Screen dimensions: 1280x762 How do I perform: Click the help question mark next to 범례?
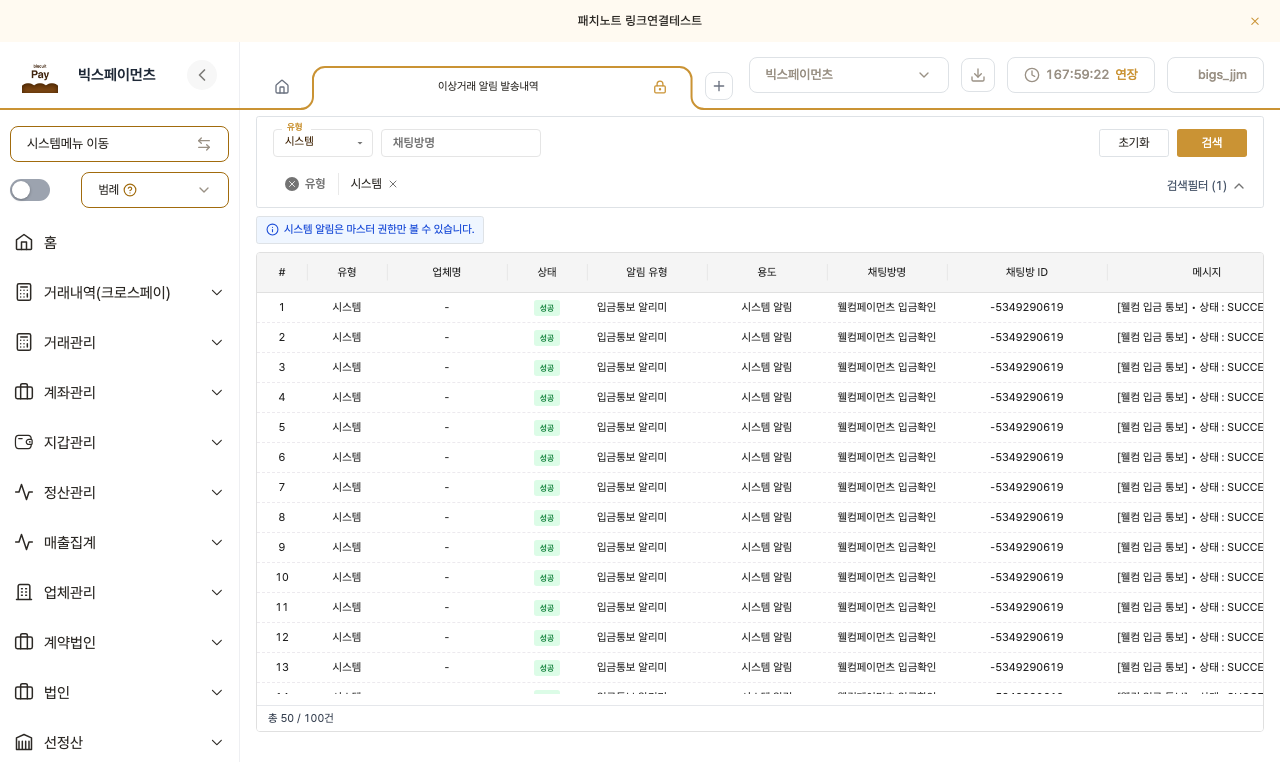pos(130,190)
